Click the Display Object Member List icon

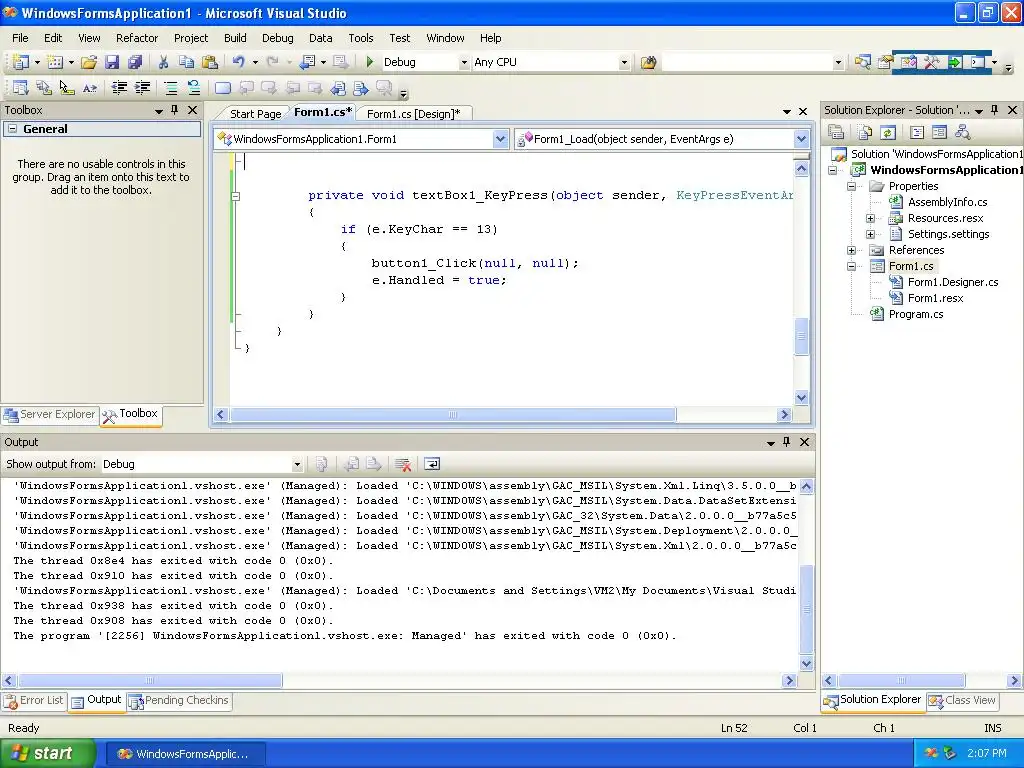(20, 88)
